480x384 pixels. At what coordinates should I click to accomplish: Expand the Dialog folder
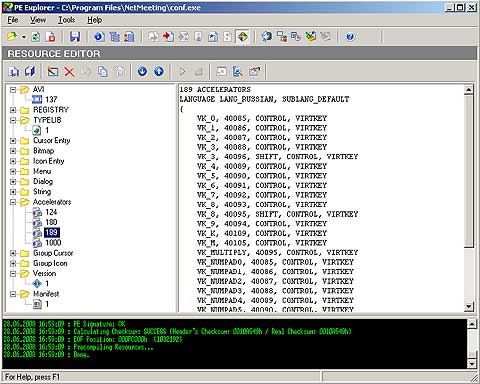[13, 182]
